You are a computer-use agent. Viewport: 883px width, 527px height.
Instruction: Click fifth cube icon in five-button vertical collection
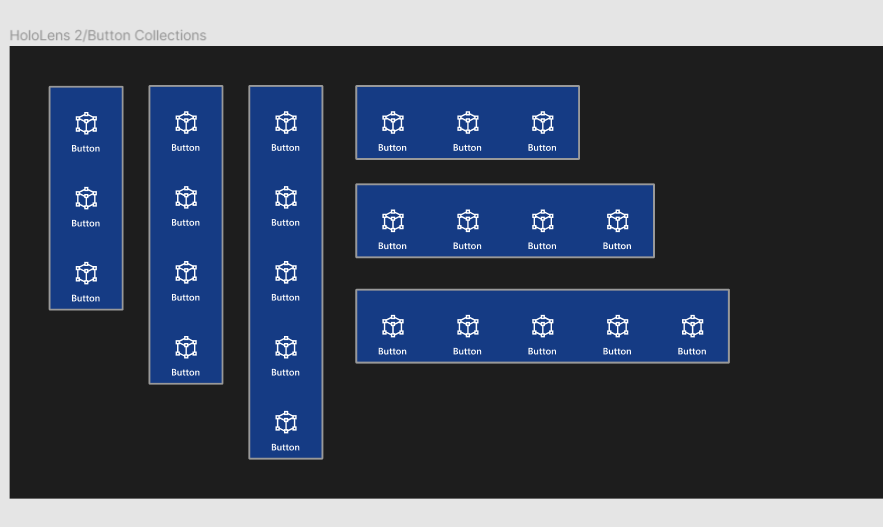[286, 422]
